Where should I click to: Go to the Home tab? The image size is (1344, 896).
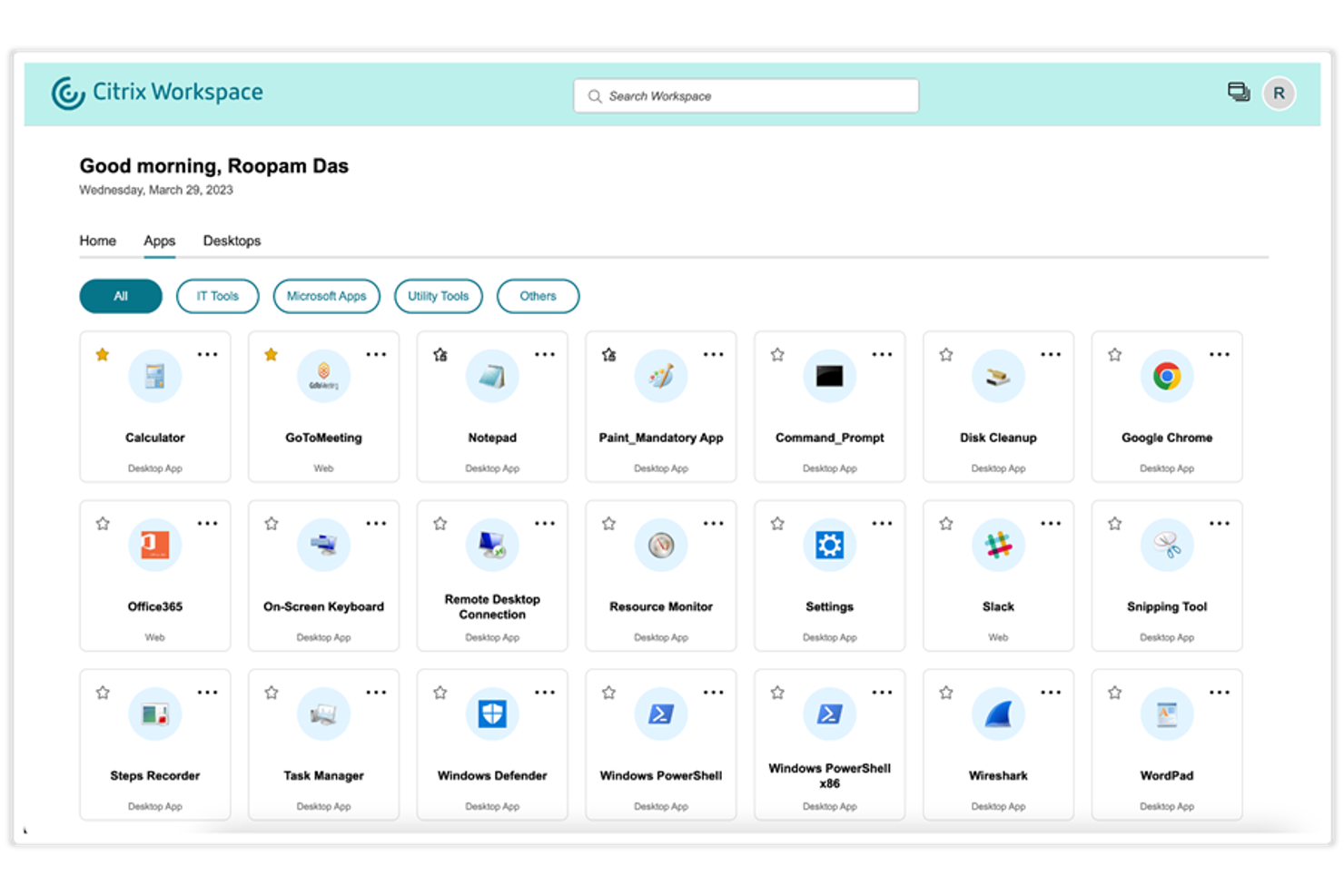coord(97,241)
